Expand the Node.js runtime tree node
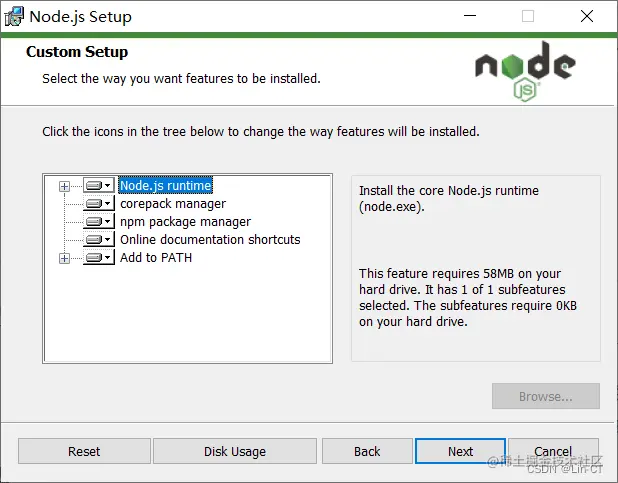This screenshot has width=618, height=483. [64, 186]
